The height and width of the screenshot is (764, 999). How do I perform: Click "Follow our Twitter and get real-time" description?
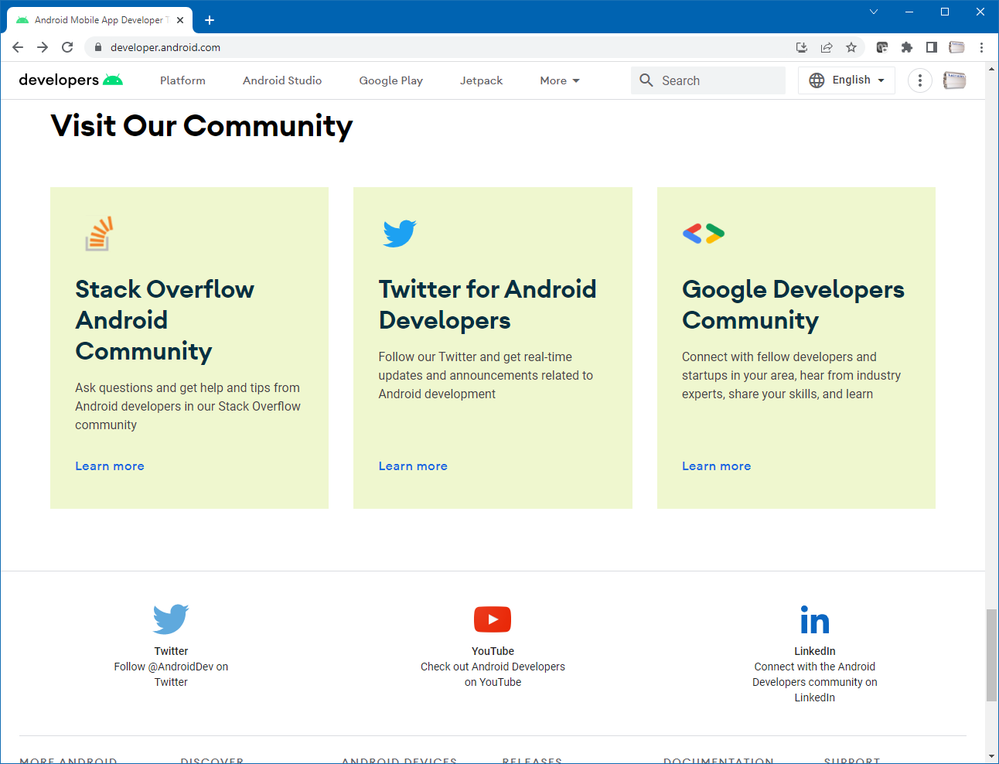click(x=485, y=375)
